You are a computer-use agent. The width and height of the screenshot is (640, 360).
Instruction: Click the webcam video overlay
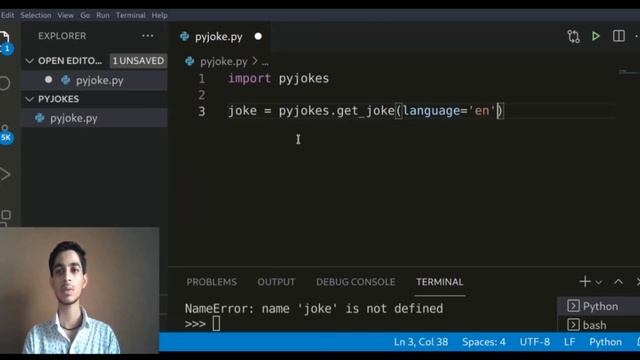pos(79,291)
